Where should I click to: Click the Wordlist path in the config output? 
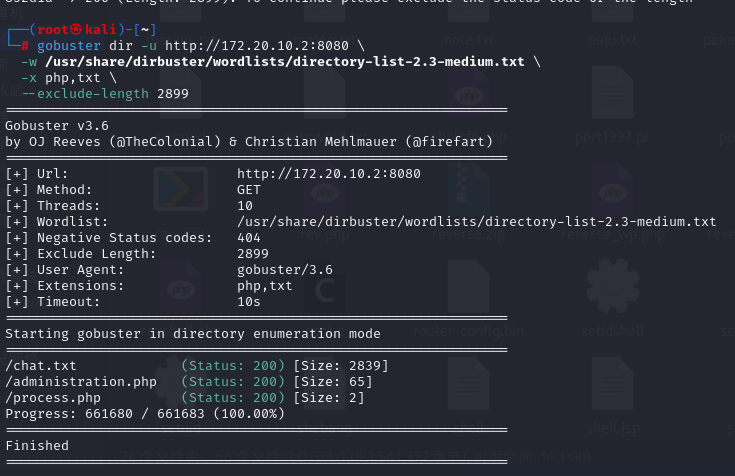476,221
